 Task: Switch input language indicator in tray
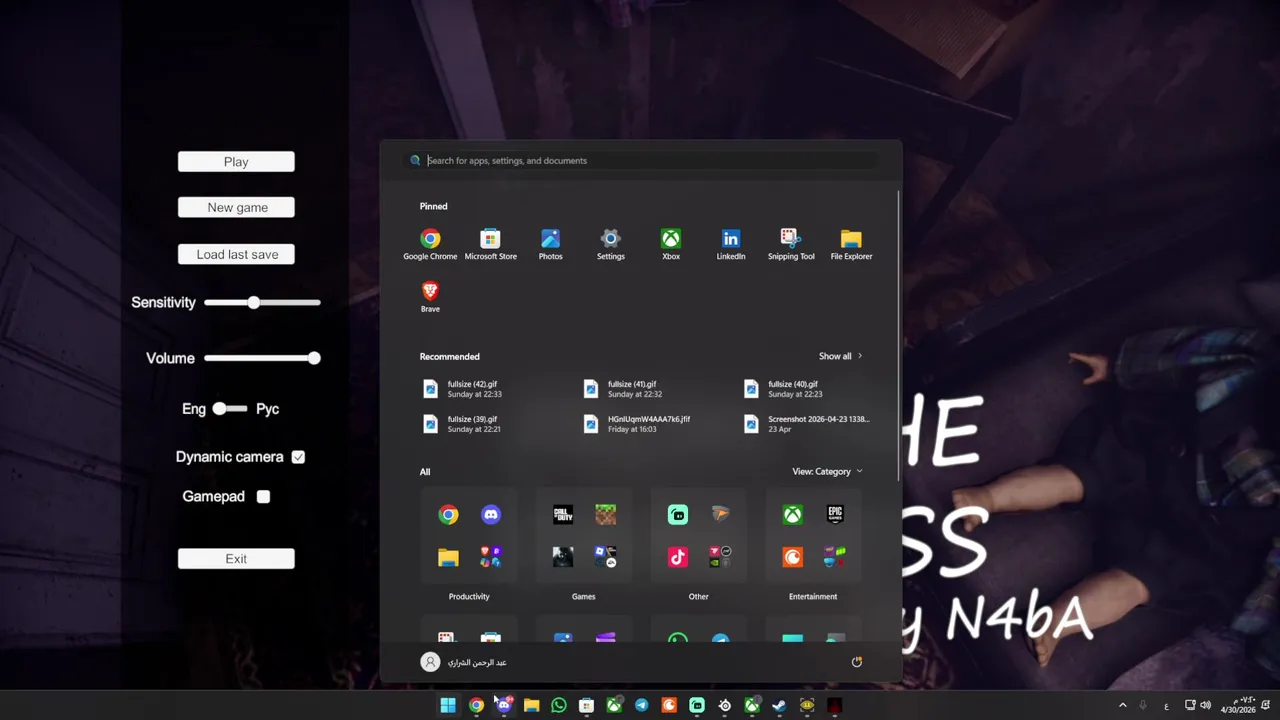point(1166,706)
